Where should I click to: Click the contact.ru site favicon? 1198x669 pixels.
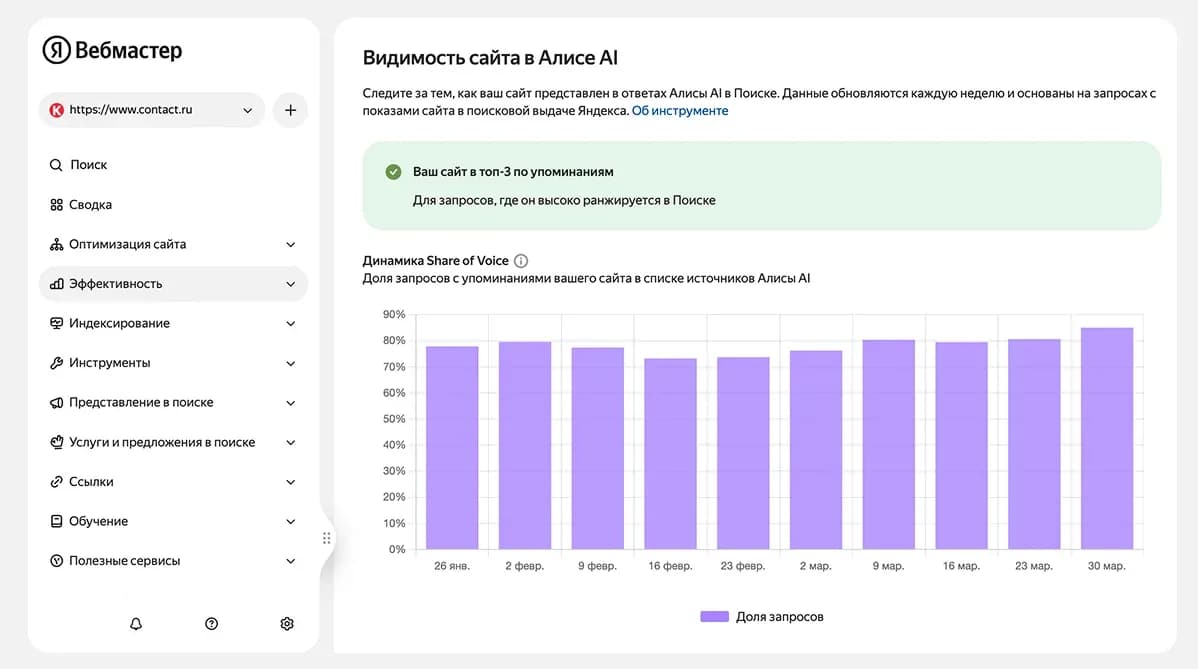point(57,110)
